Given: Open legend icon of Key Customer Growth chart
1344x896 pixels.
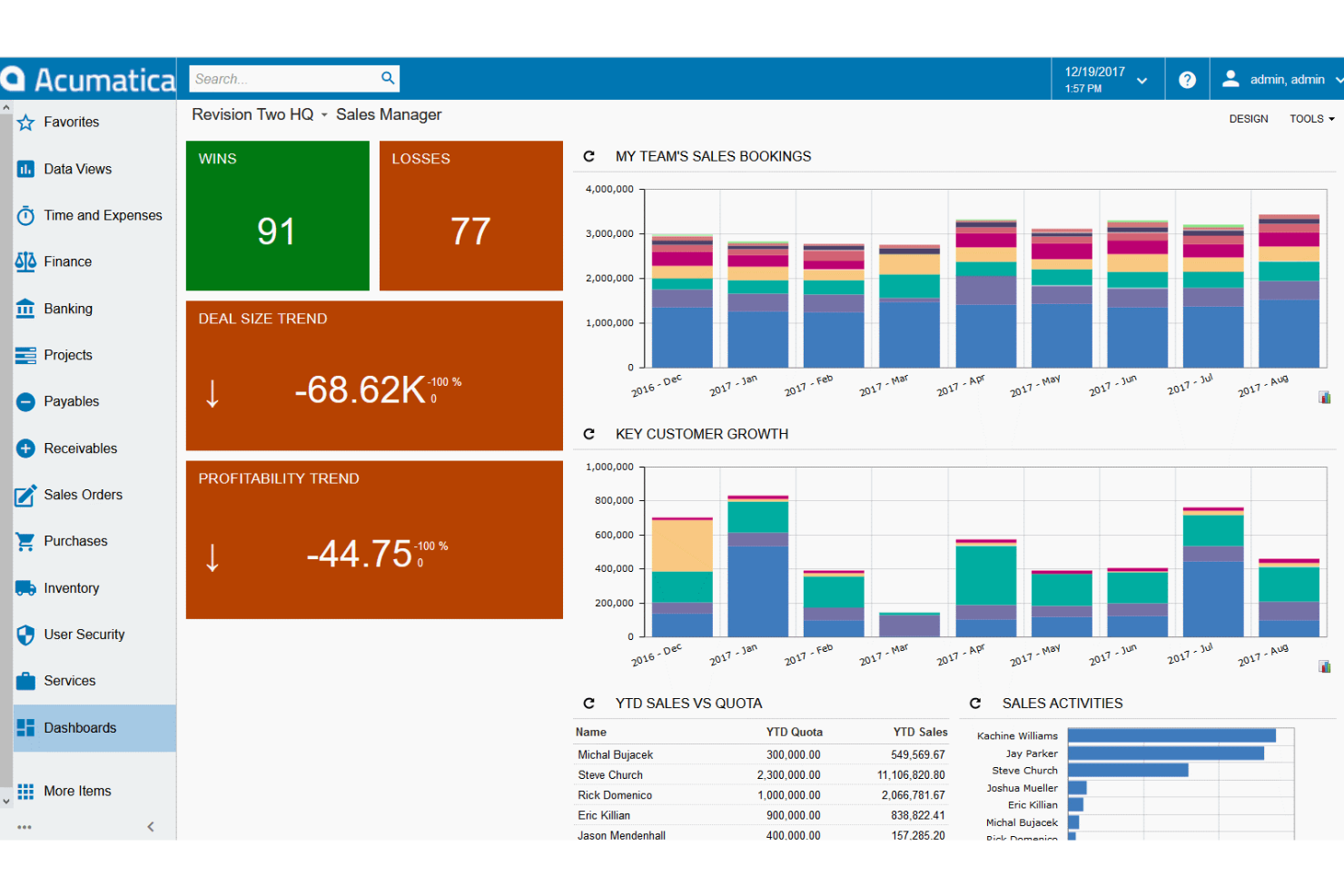Looking at the screenshot, I should coord(1325,666).
